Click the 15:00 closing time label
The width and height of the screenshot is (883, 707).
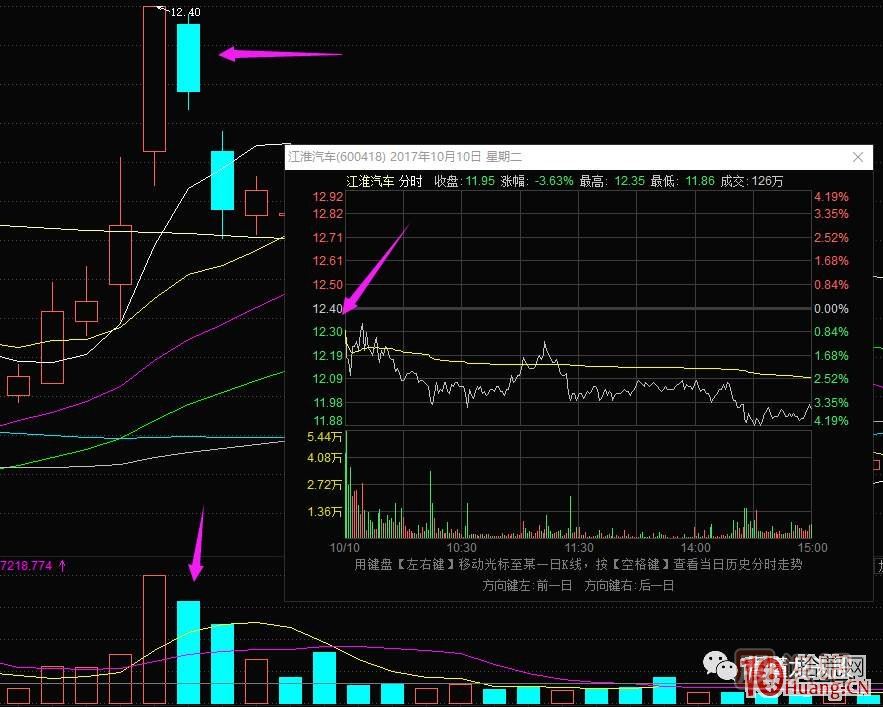tap(814, 548)
